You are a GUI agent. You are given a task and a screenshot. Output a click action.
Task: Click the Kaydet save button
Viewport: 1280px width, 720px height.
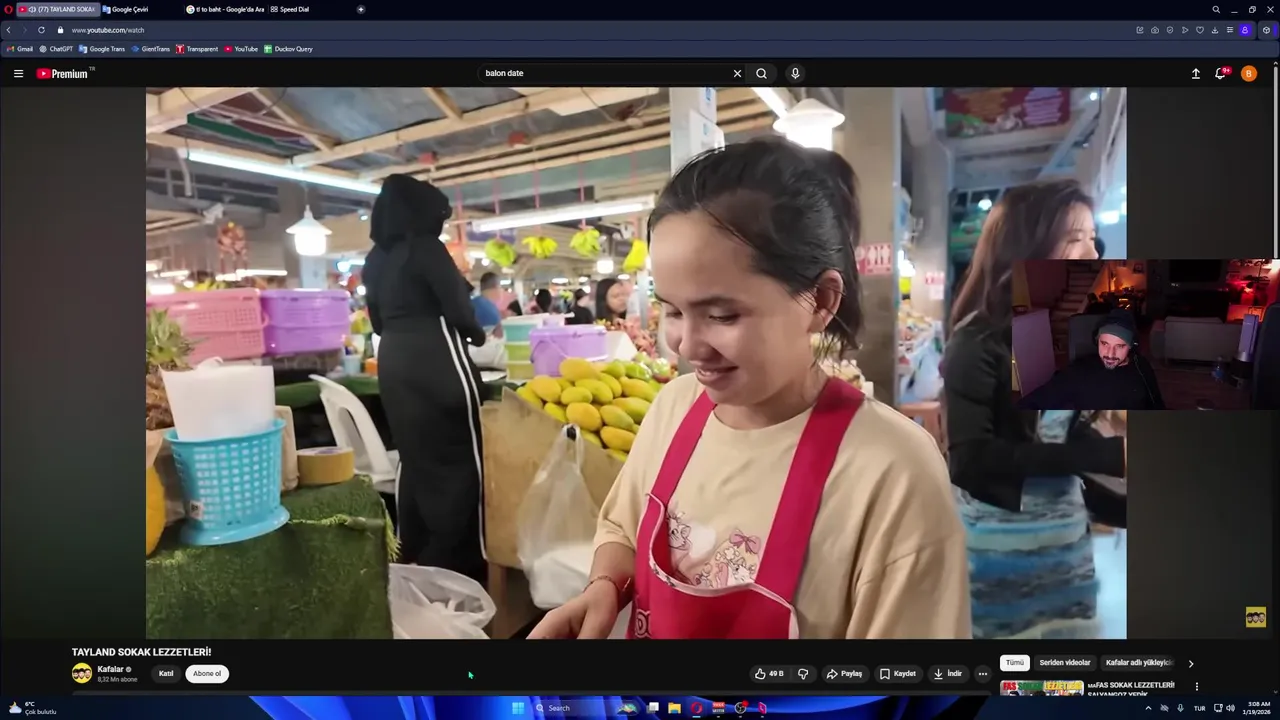(898, 674)
